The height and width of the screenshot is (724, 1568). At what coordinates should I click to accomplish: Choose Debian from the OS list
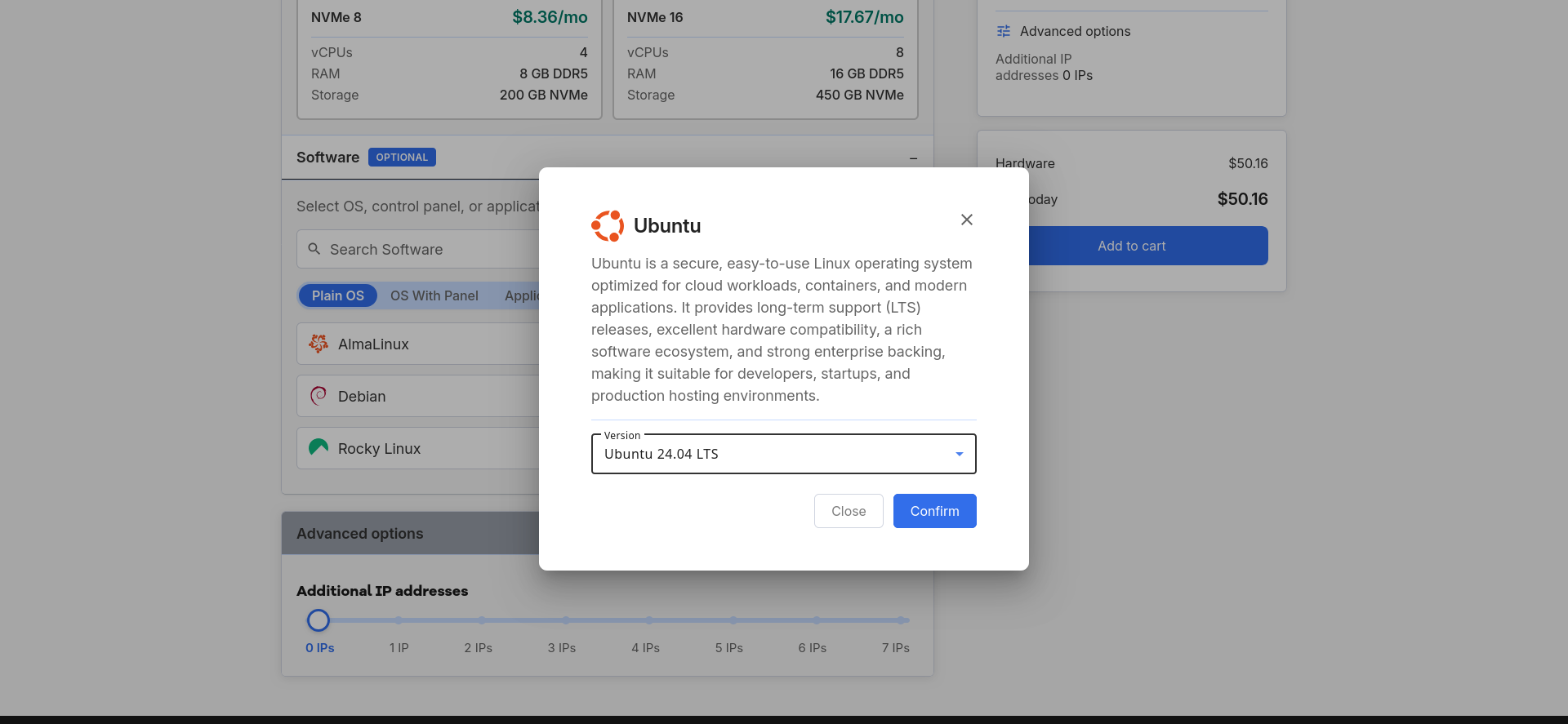[x=418, y=396]
